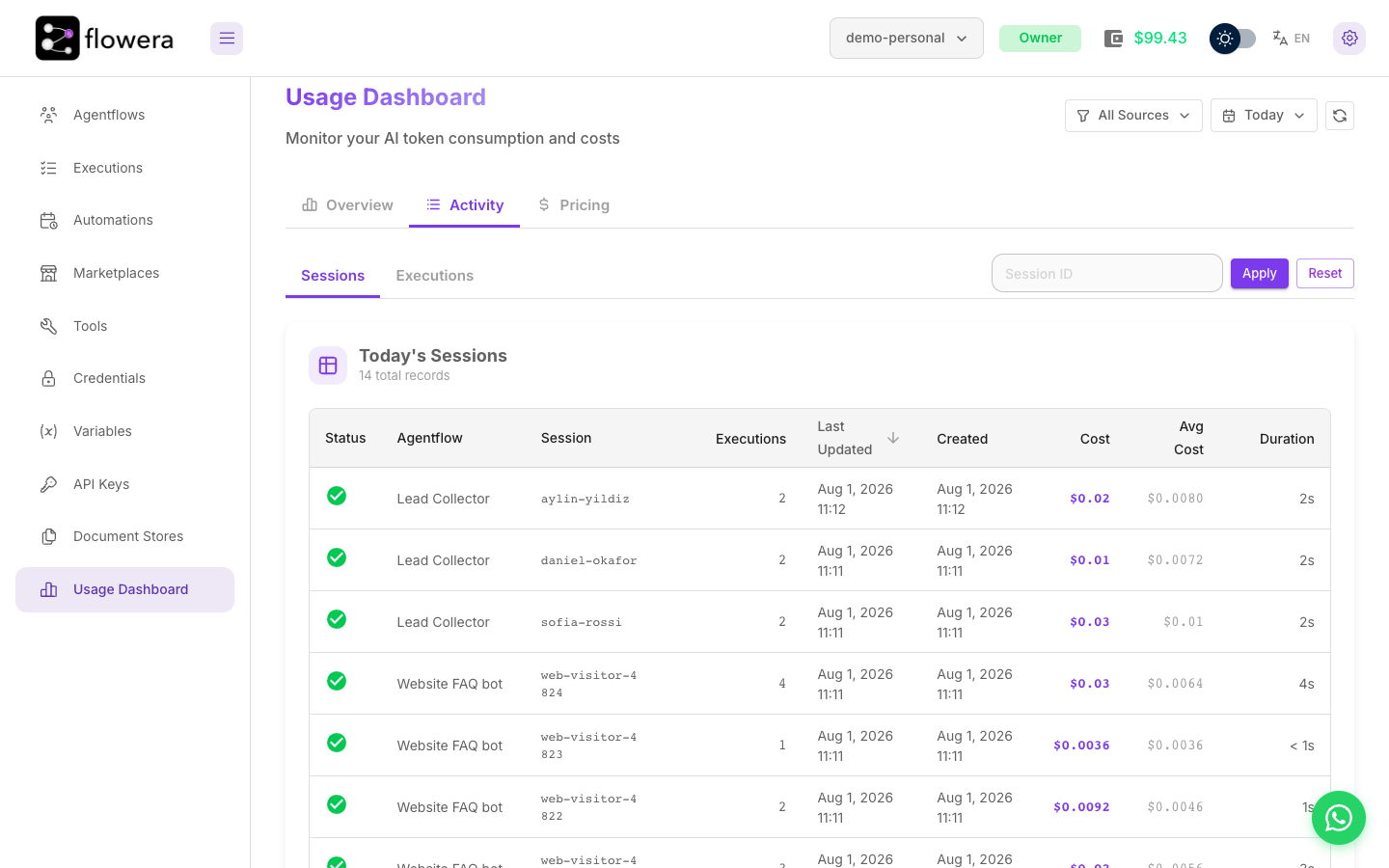The image size is (1389, 868).
Task: Click status check for daniel-okafor session
Action: [337, 557]
